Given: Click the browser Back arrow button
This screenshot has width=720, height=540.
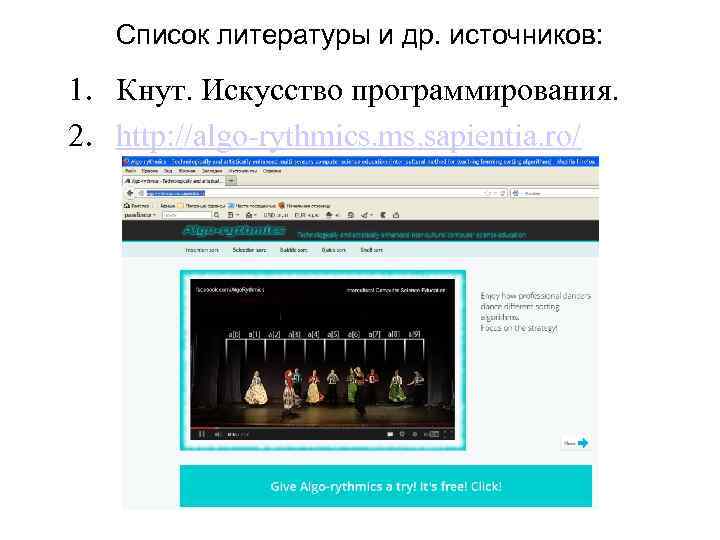Looking at the screenshot, I should point(130,193).
